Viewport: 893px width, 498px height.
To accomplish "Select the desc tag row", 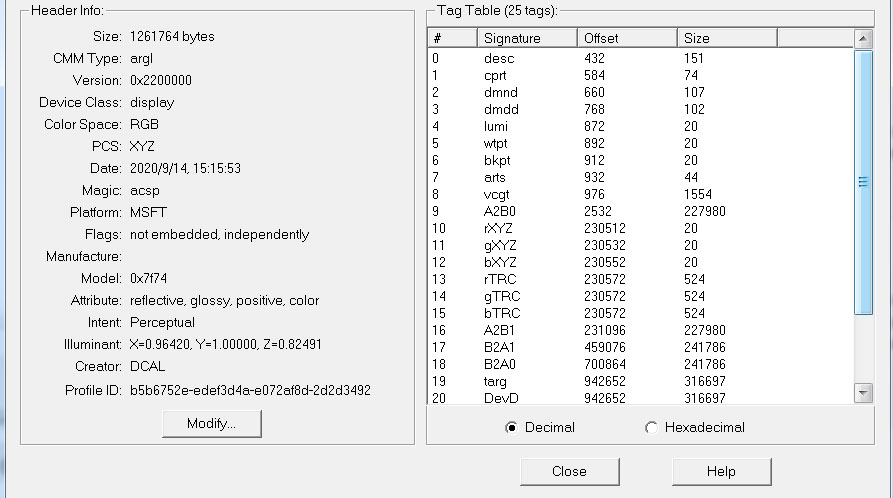I will coord(499,58).
